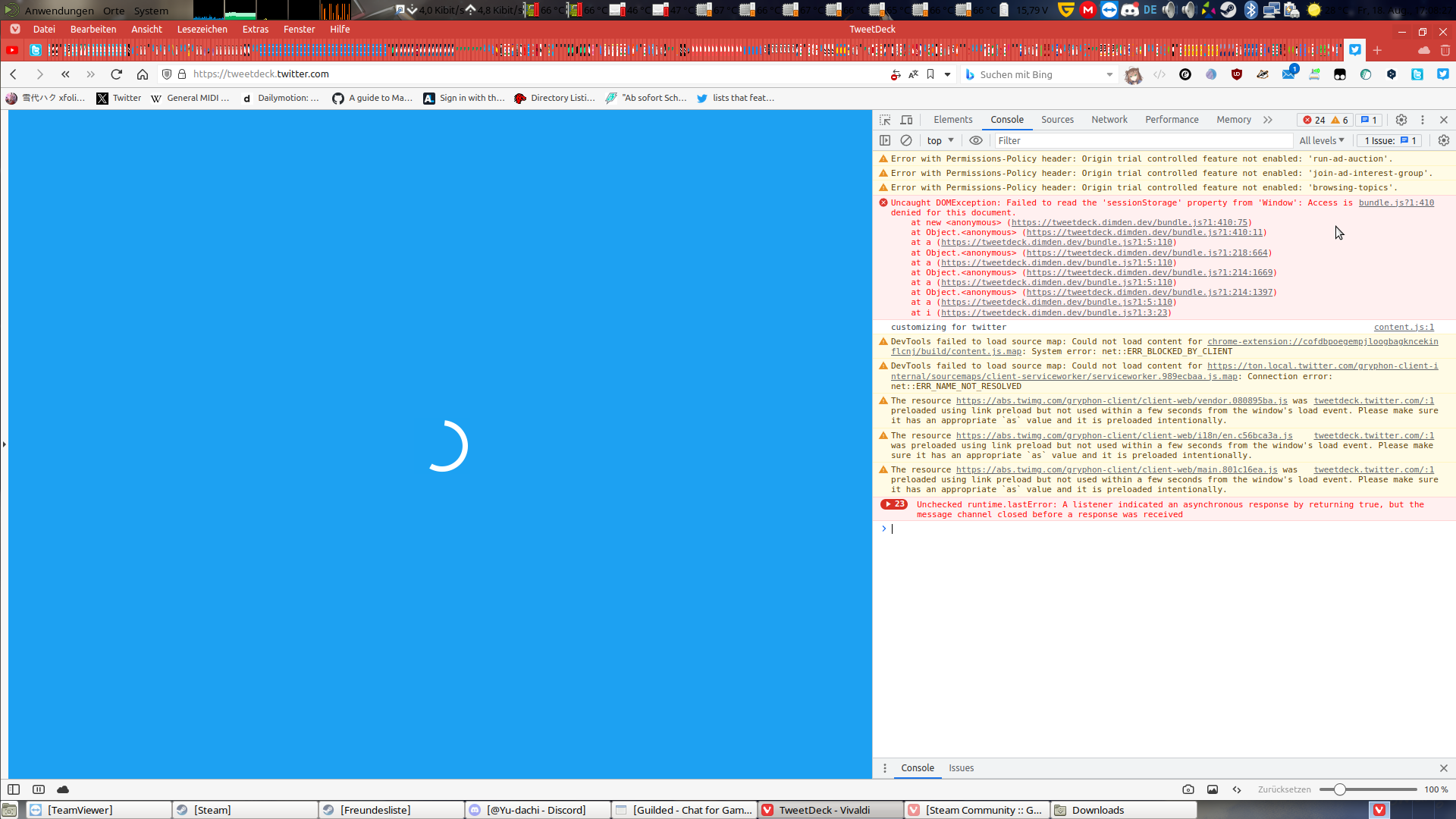The height and width of the screenshot is (819, 1456).
Task: Capture page screenshot with the camera icon
Action: tap(1188, 789)
